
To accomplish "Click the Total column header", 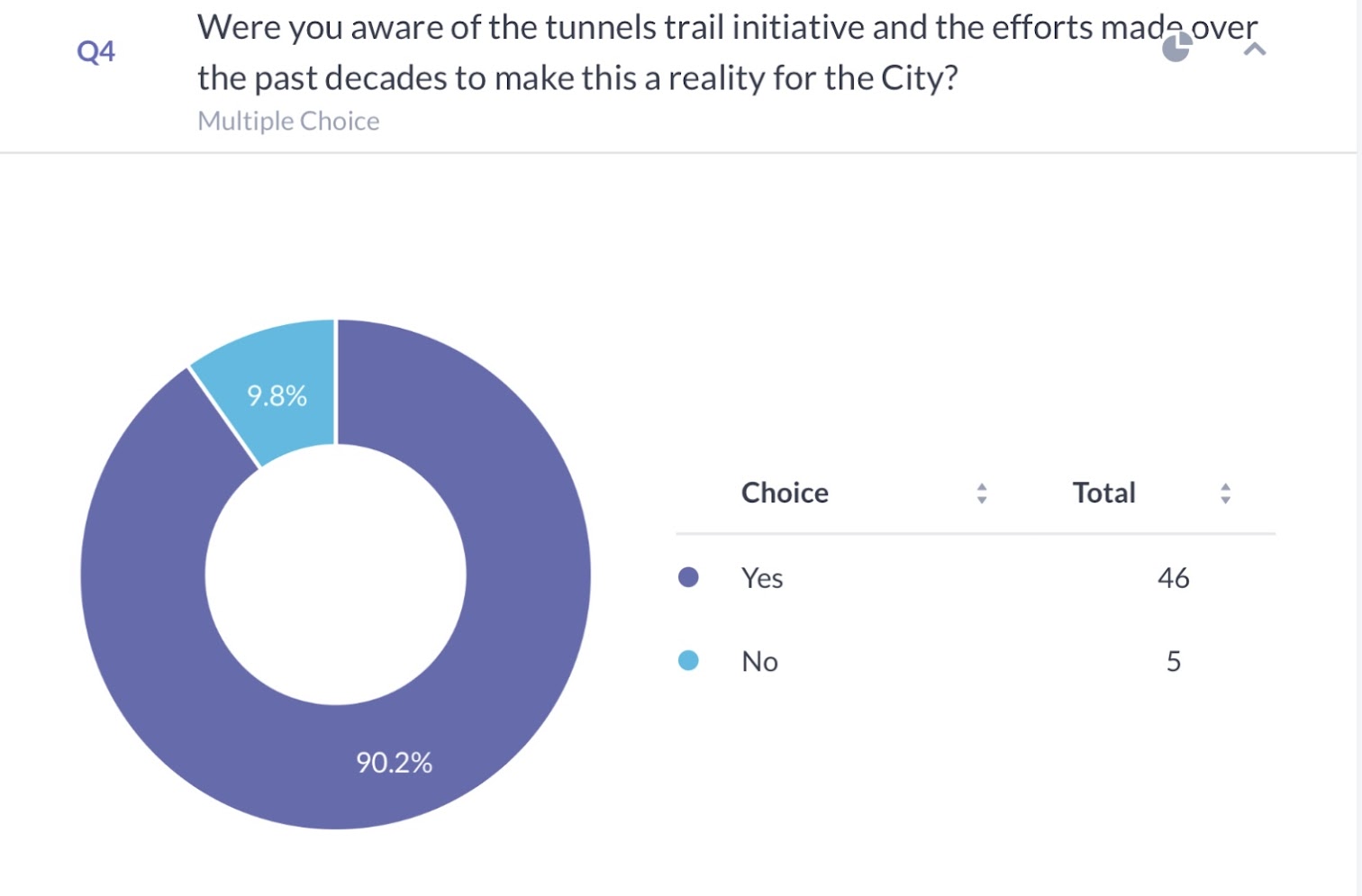I will pos(1103,493).
